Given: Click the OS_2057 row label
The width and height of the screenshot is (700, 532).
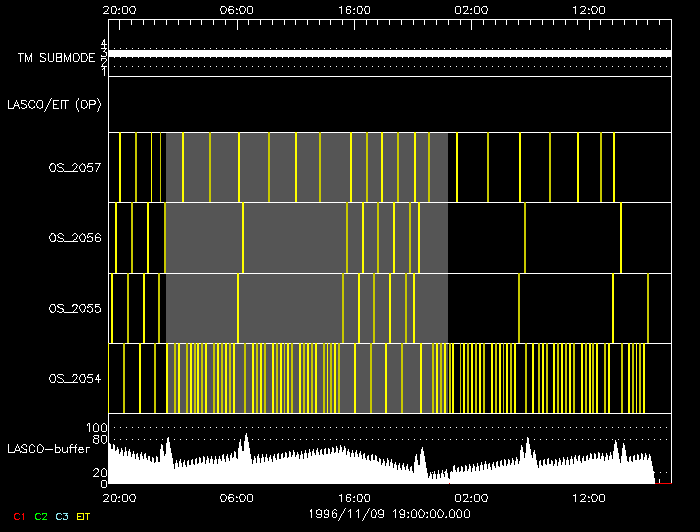Looking at the screenshot, I should coord(75,168).
